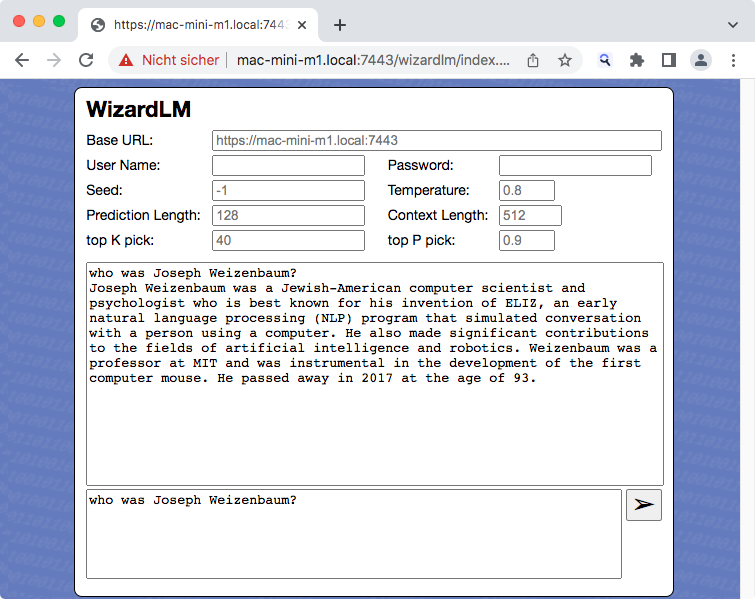The image size is (755, 599).
Task: Send the prompt with the arrow button
Action: pyautogui.click(x=644, y=505)
